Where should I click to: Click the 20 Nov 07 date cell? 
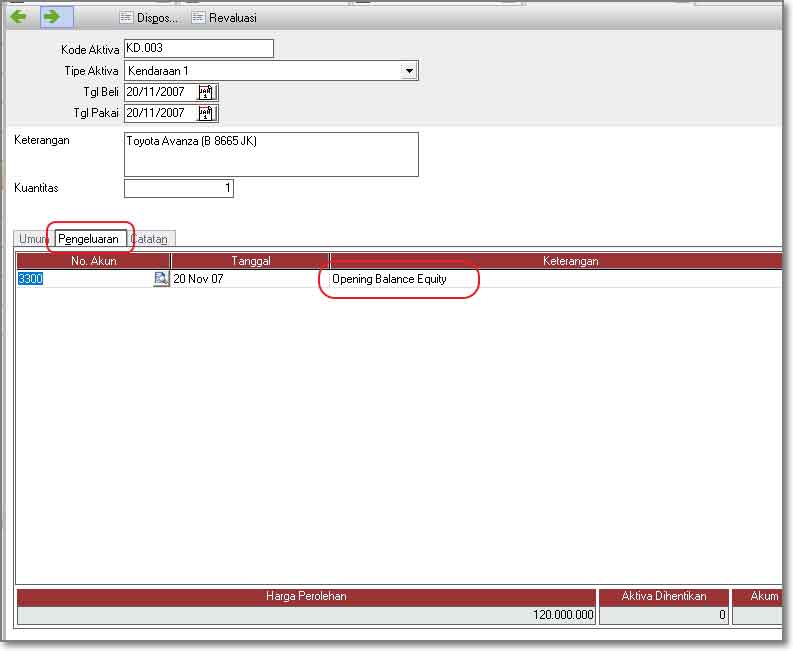click(x=250, y=280)
